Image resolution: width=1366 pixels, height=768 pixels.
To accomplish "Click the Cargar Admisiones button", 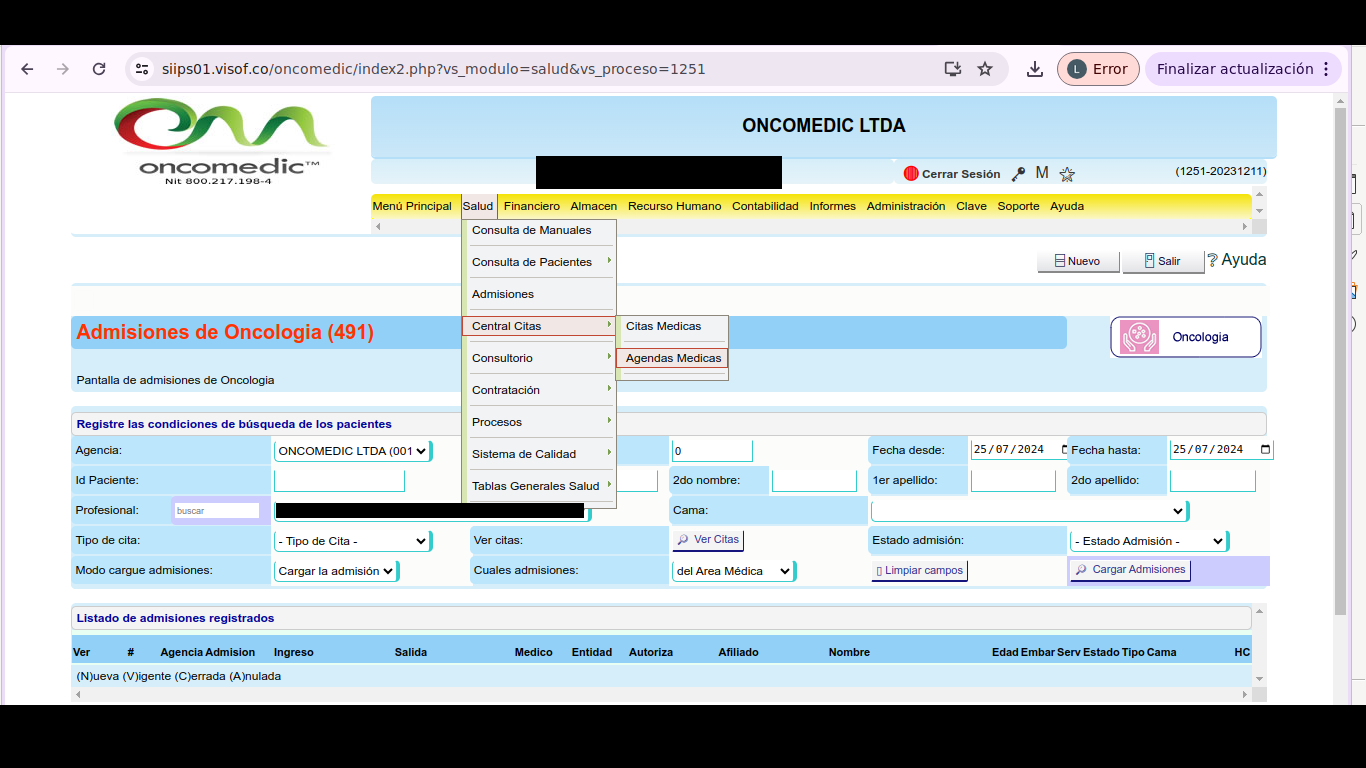I will (x=1130, y=570).
